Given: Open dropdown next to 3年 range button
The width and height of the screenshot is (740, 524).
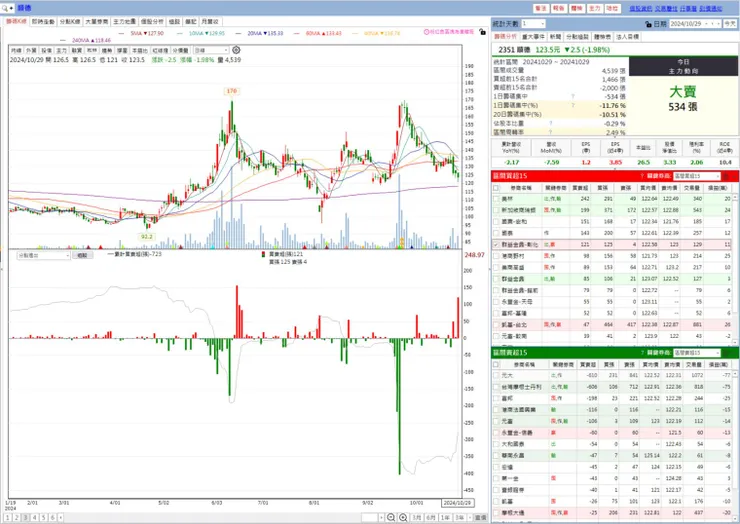Looking at the screenshot, I should (x=469, y=517).
